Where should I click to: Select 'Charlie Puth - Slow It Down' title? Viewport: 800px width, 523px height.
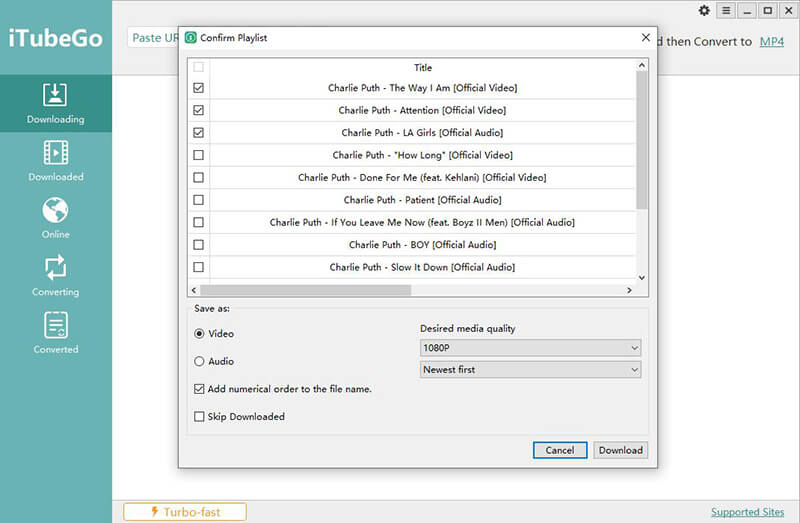422,267
